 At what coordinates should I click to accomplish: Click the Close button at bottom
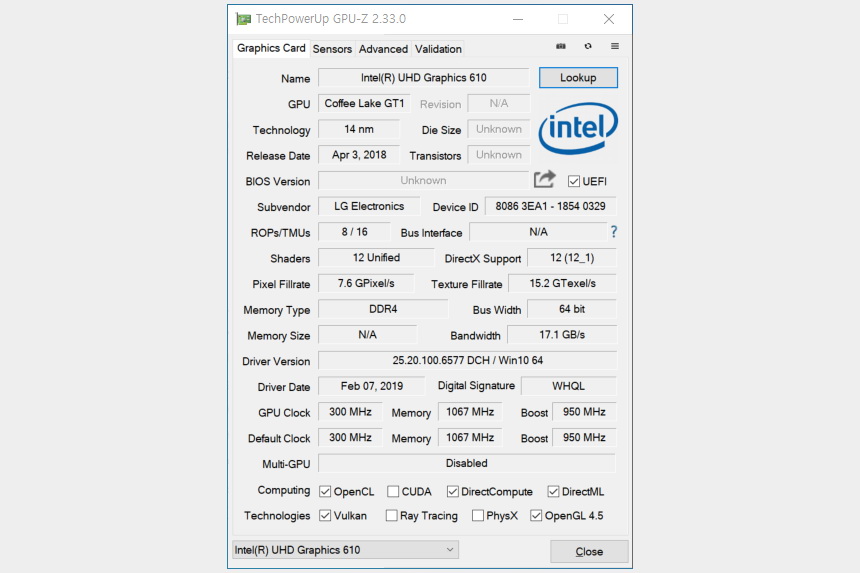click(x=589, y=552)
